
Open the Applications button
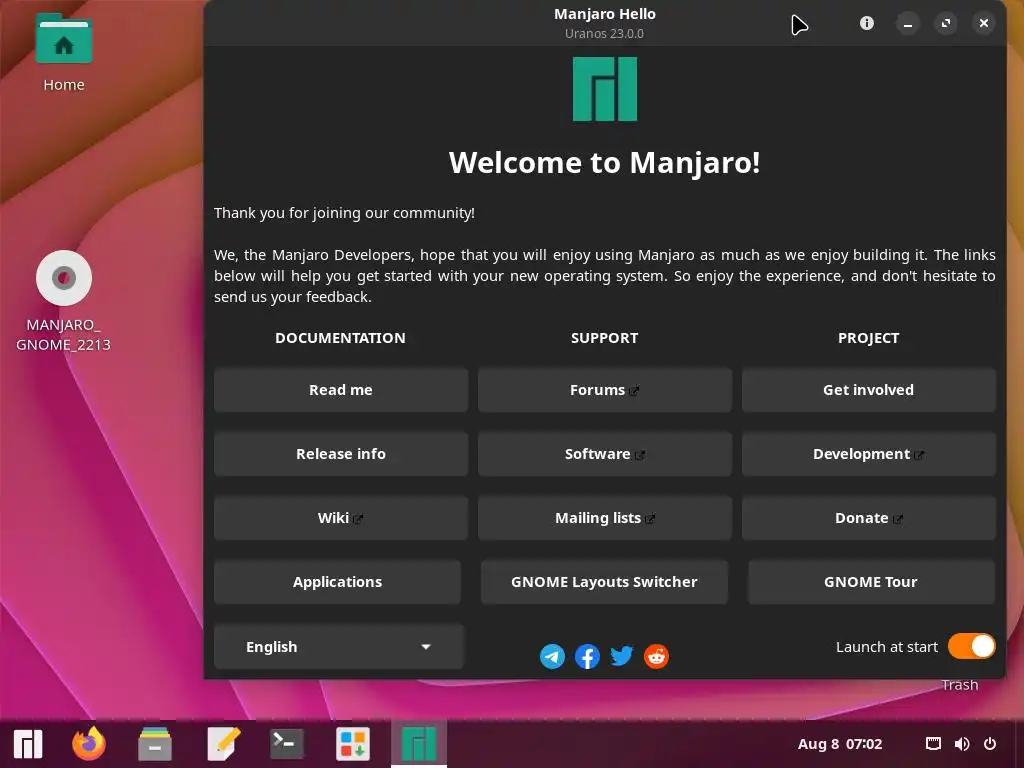[338, 582]
